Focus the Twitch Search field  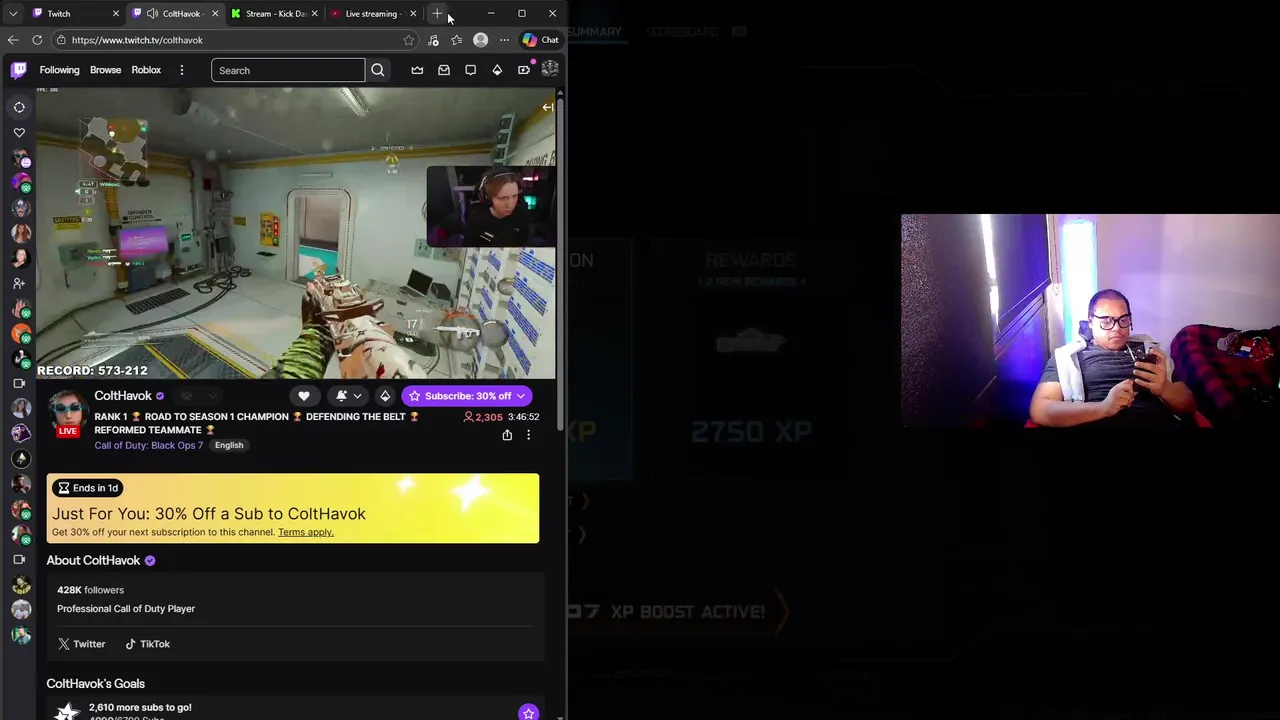point(288,70)
